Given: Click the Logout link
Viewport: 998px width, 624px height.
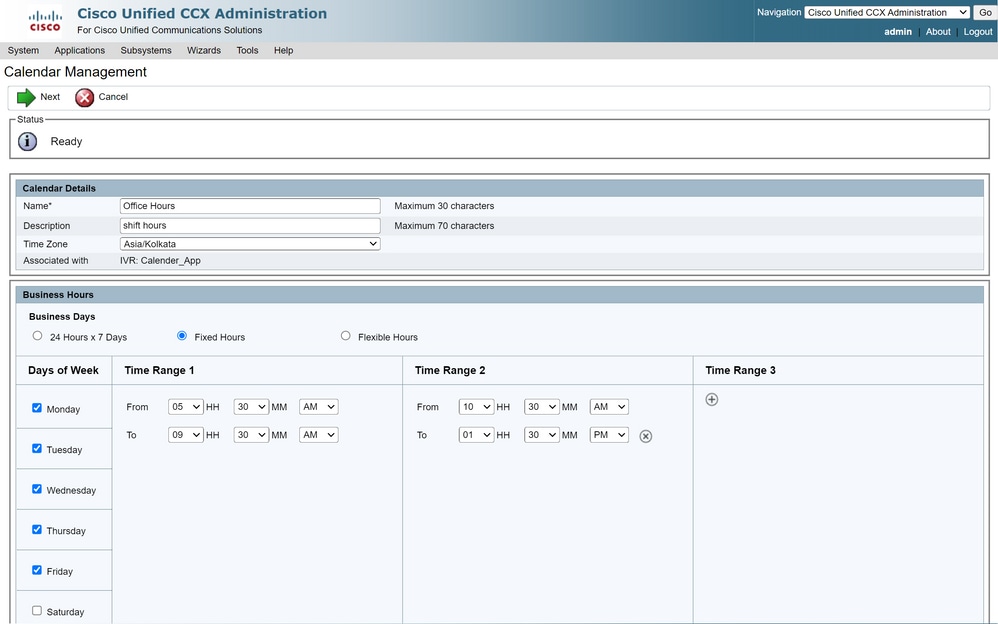Looking at the screenshot, I should (978, 32).
